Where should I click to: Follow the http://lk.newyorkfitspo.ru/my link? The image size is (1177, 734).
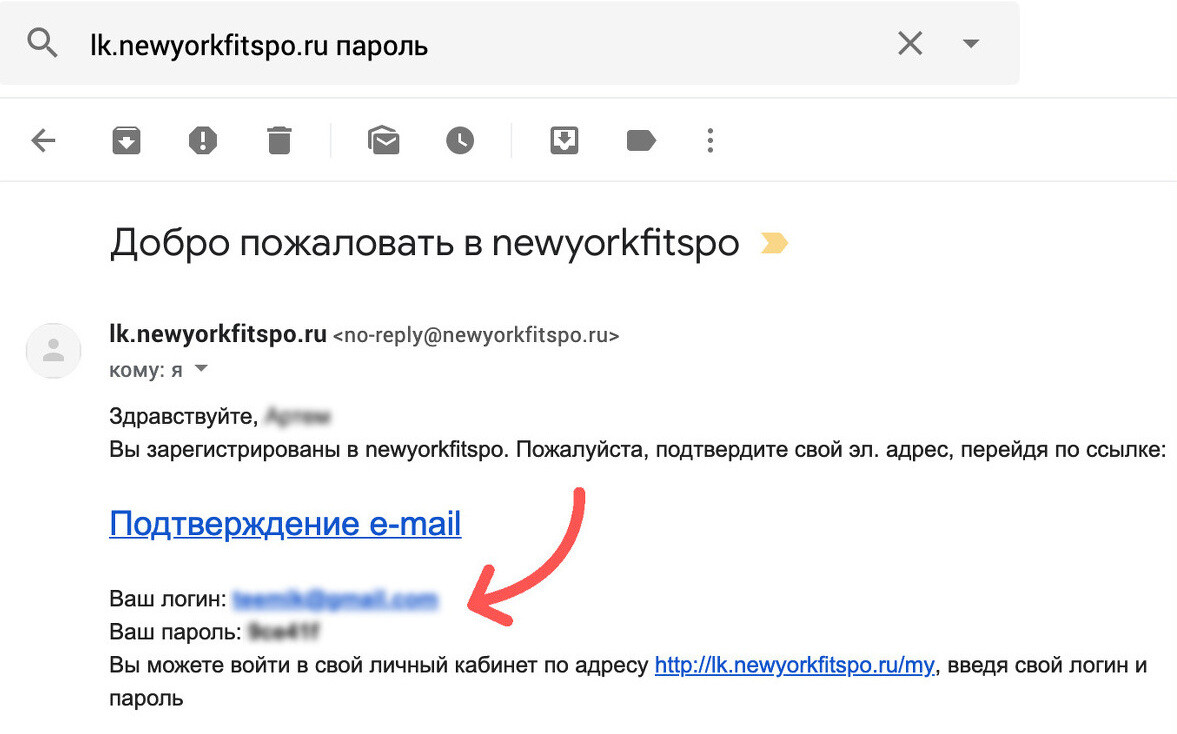point(795,665)
